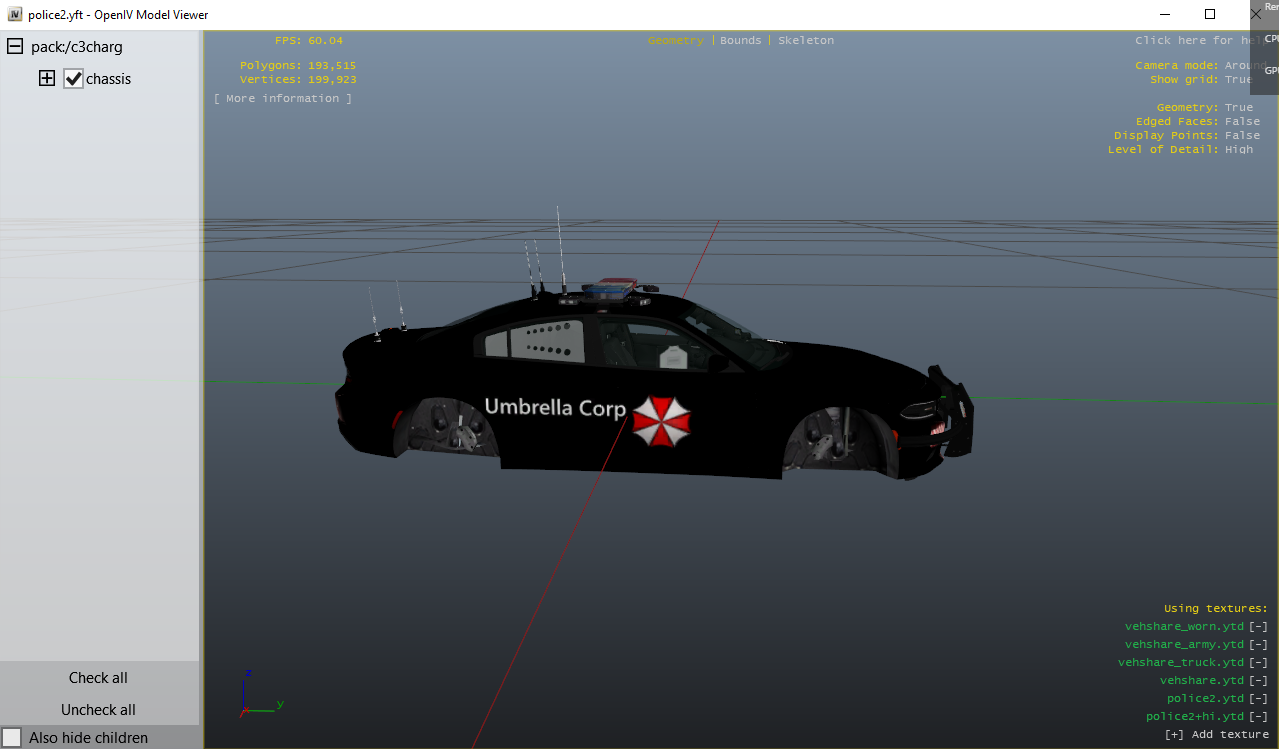Switch to the Bounds view tab
Image resolution: width=1279 pixels, height=749 pixels.
[x=740, y=41]
